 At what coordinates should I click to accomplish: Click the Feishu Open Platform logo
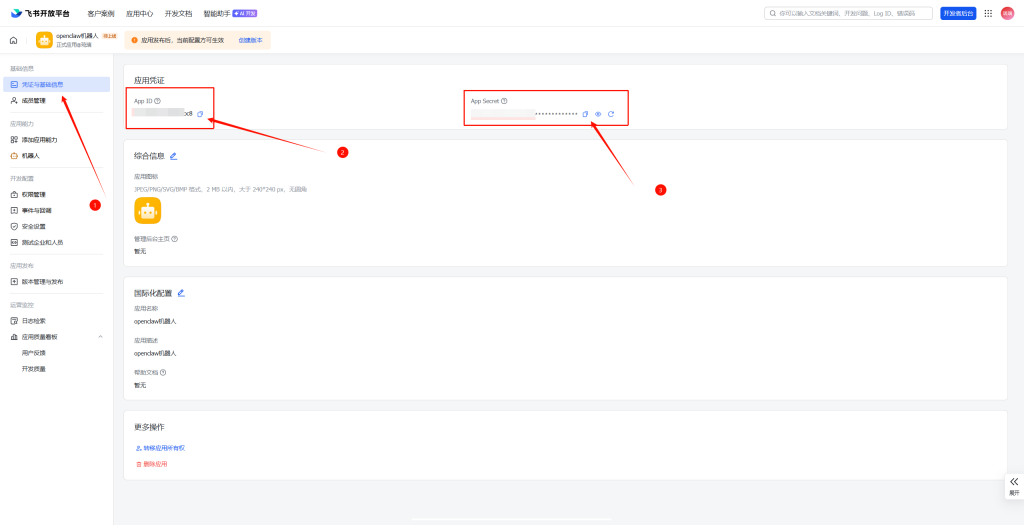point(40,13)
